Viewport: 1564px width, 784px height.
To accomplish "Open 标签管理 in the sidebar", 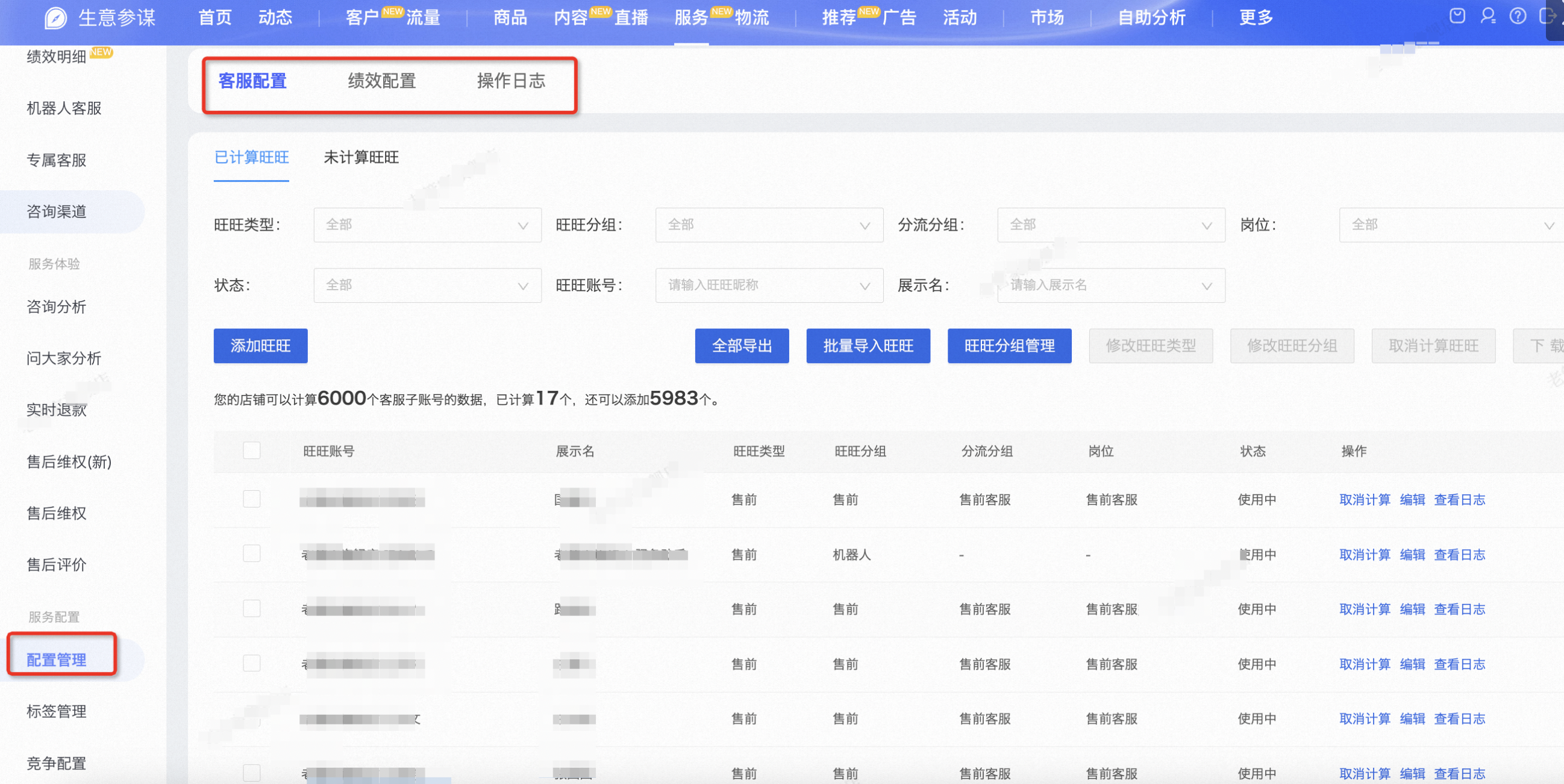I will pos(57,712).
